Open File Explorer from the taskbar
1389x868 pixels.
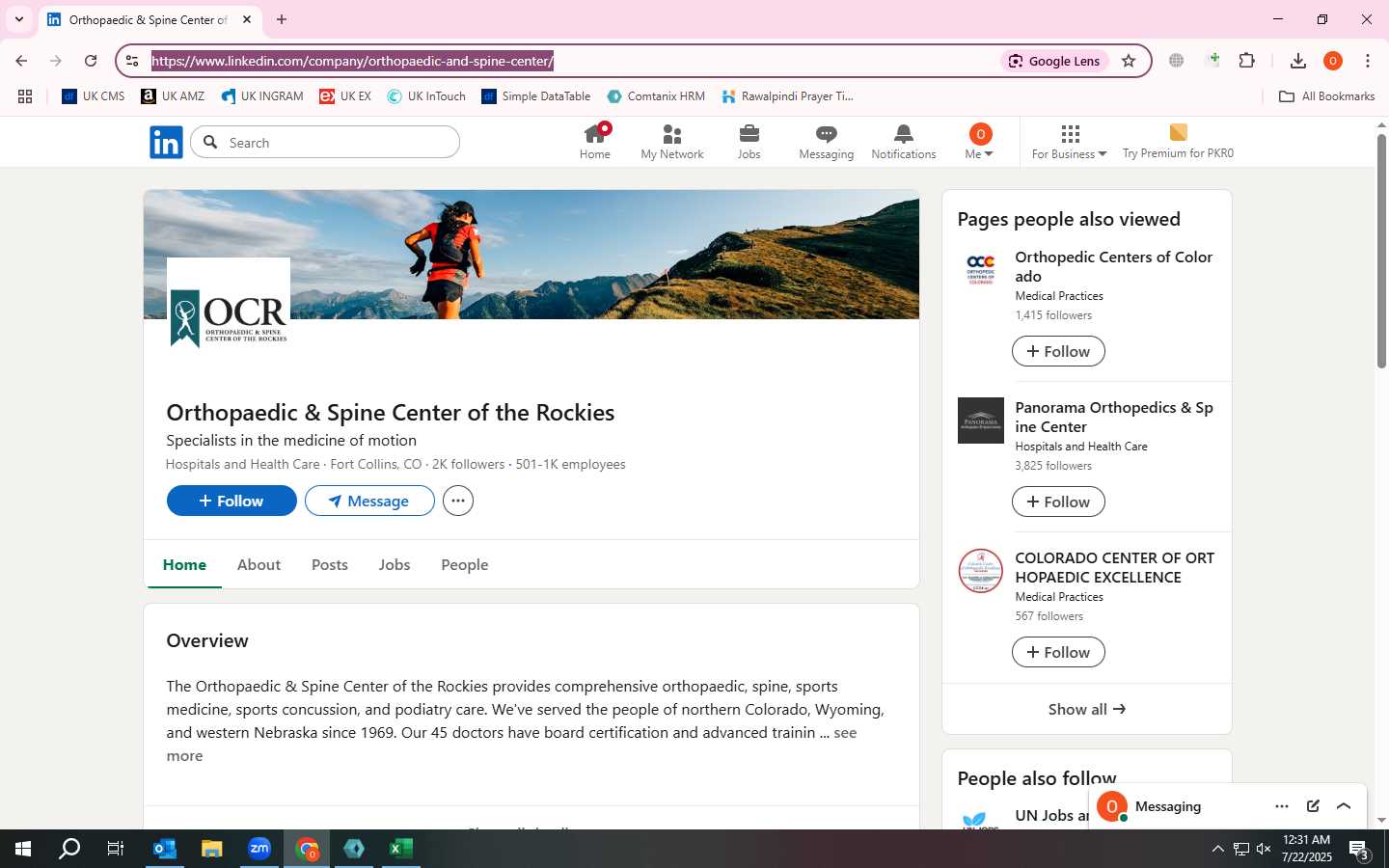pyautogui.click(x=211, y=849)
